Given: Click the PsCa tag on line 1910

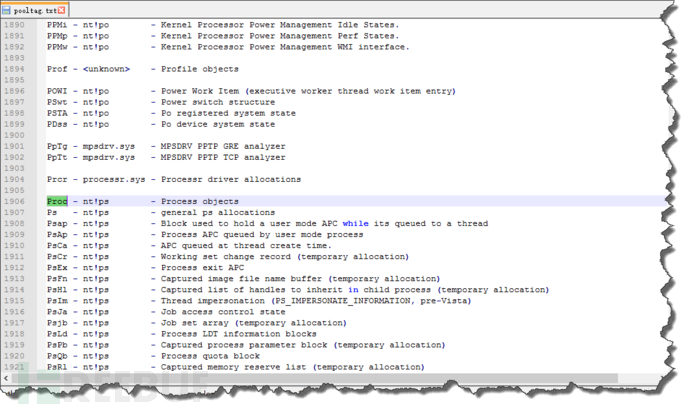Looking at the screenshot, I should pyautogui.click(x=57, y=246).
